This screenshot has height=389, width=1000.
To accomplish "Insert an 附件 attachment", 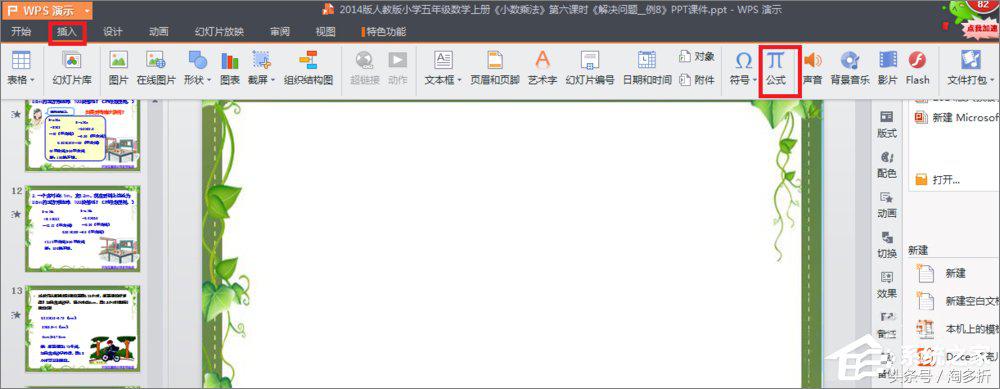I will click(x=697, y=80).
